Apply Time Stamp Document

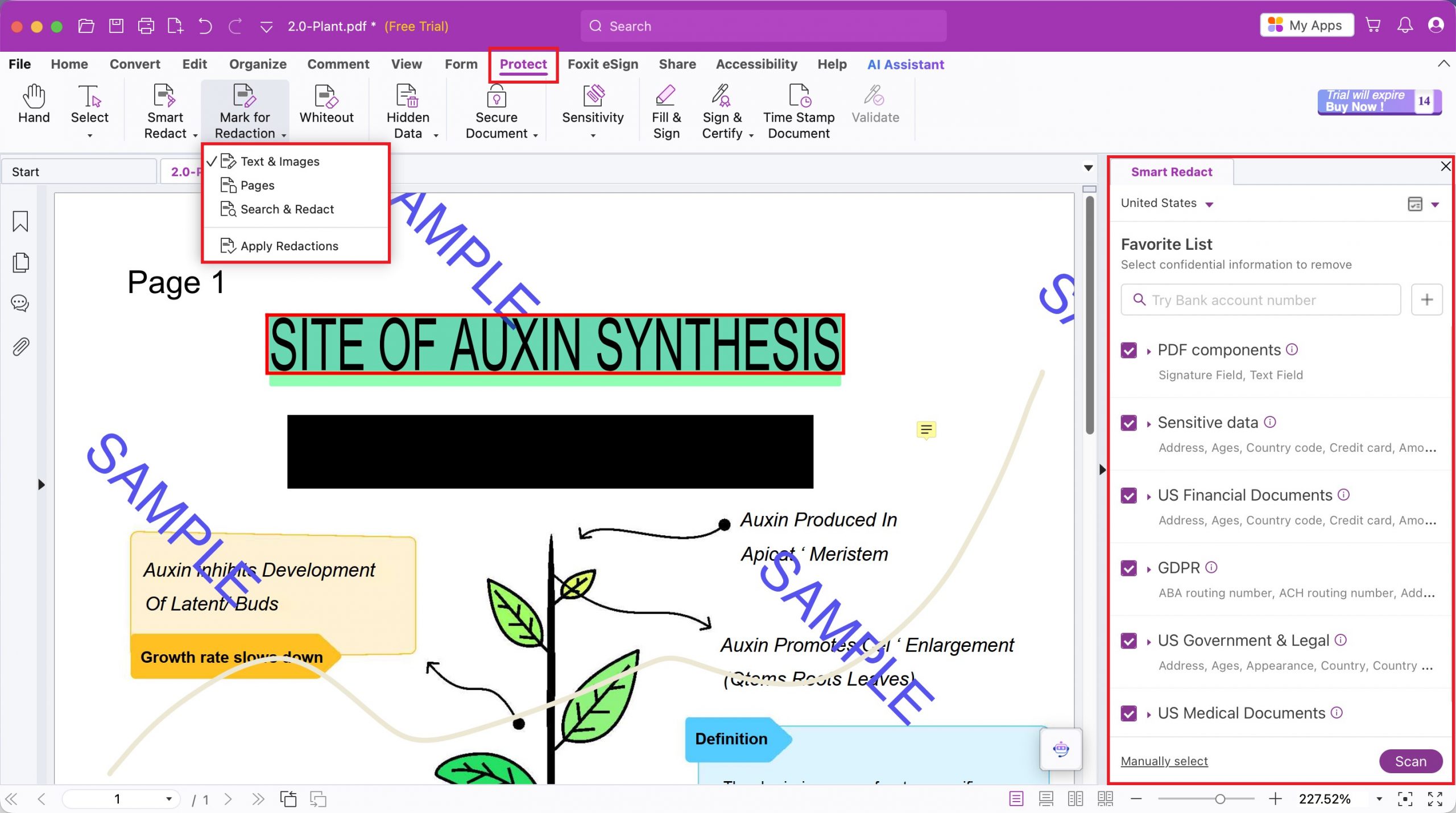point(799,112)
